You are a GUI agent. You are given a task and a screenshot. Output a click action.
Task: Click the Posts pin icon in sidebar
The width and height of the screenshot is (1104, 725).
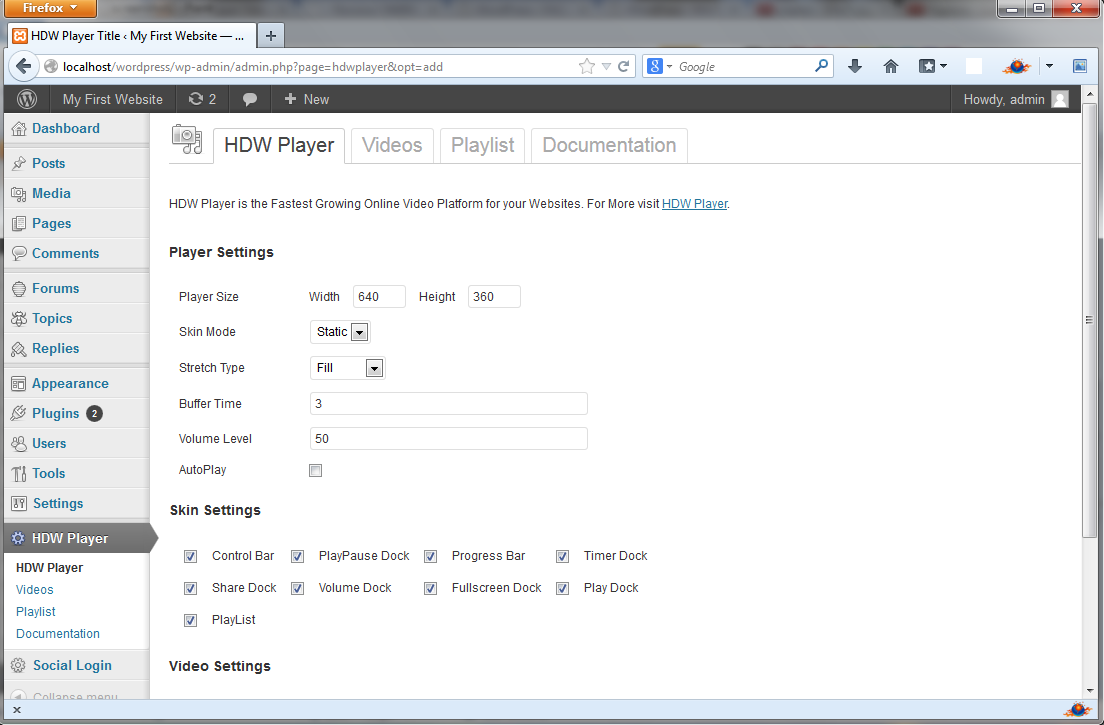pos(19,163)
